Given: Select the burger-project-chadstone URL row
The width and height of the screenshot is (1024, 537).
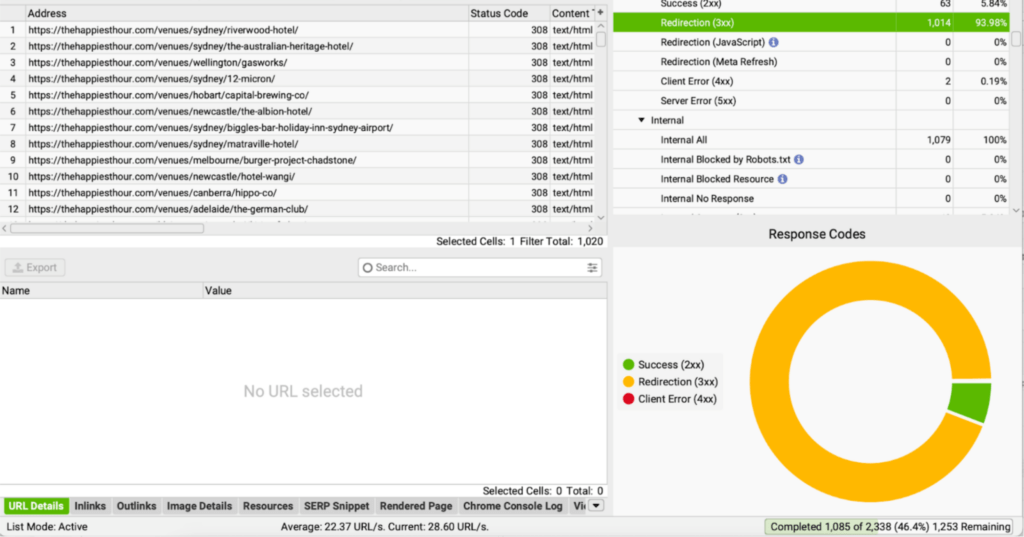Looking at the screenshot, I should tap(299, 161).
